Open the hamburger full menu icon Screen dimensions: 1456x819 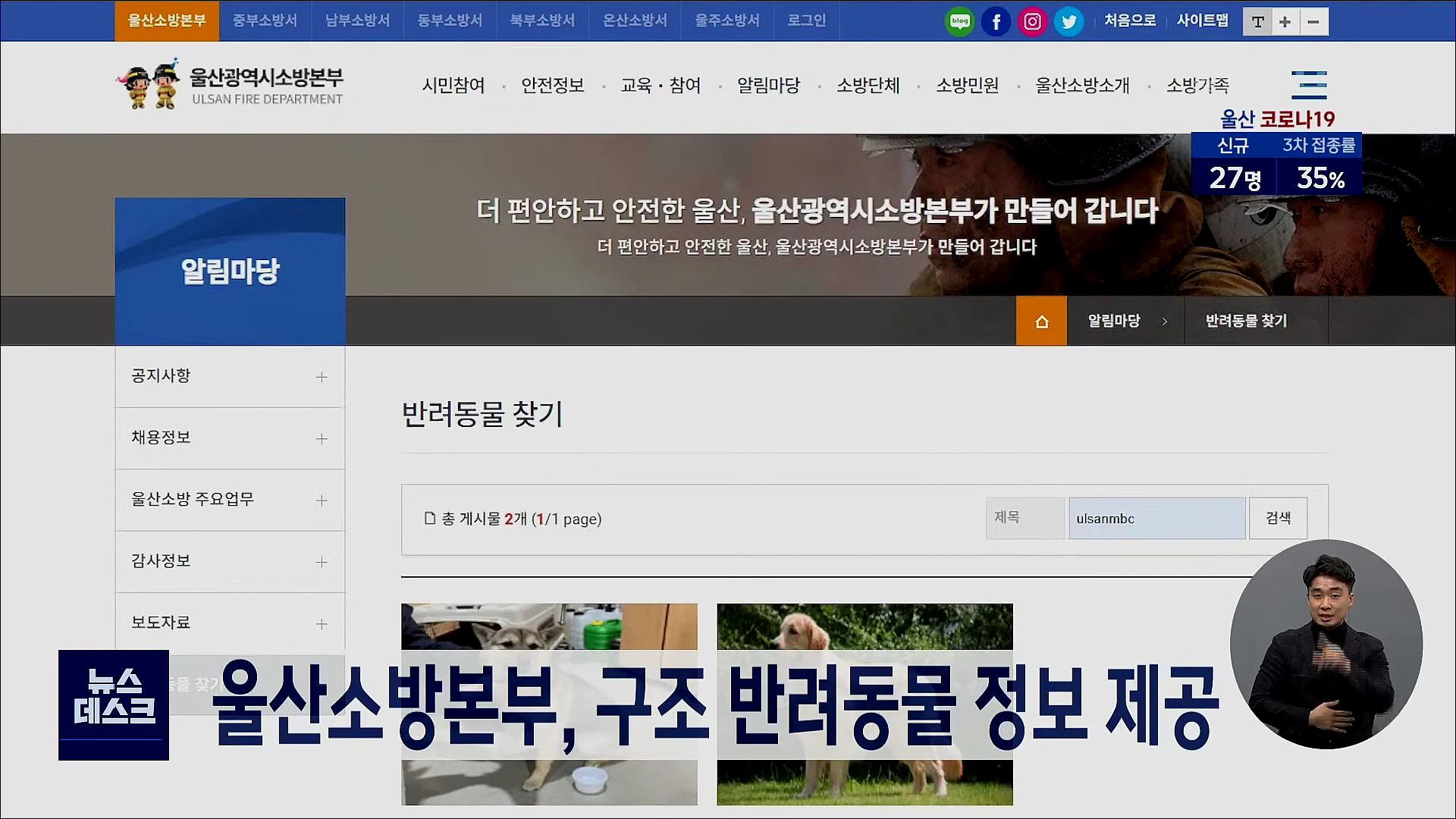[1309, 85]
